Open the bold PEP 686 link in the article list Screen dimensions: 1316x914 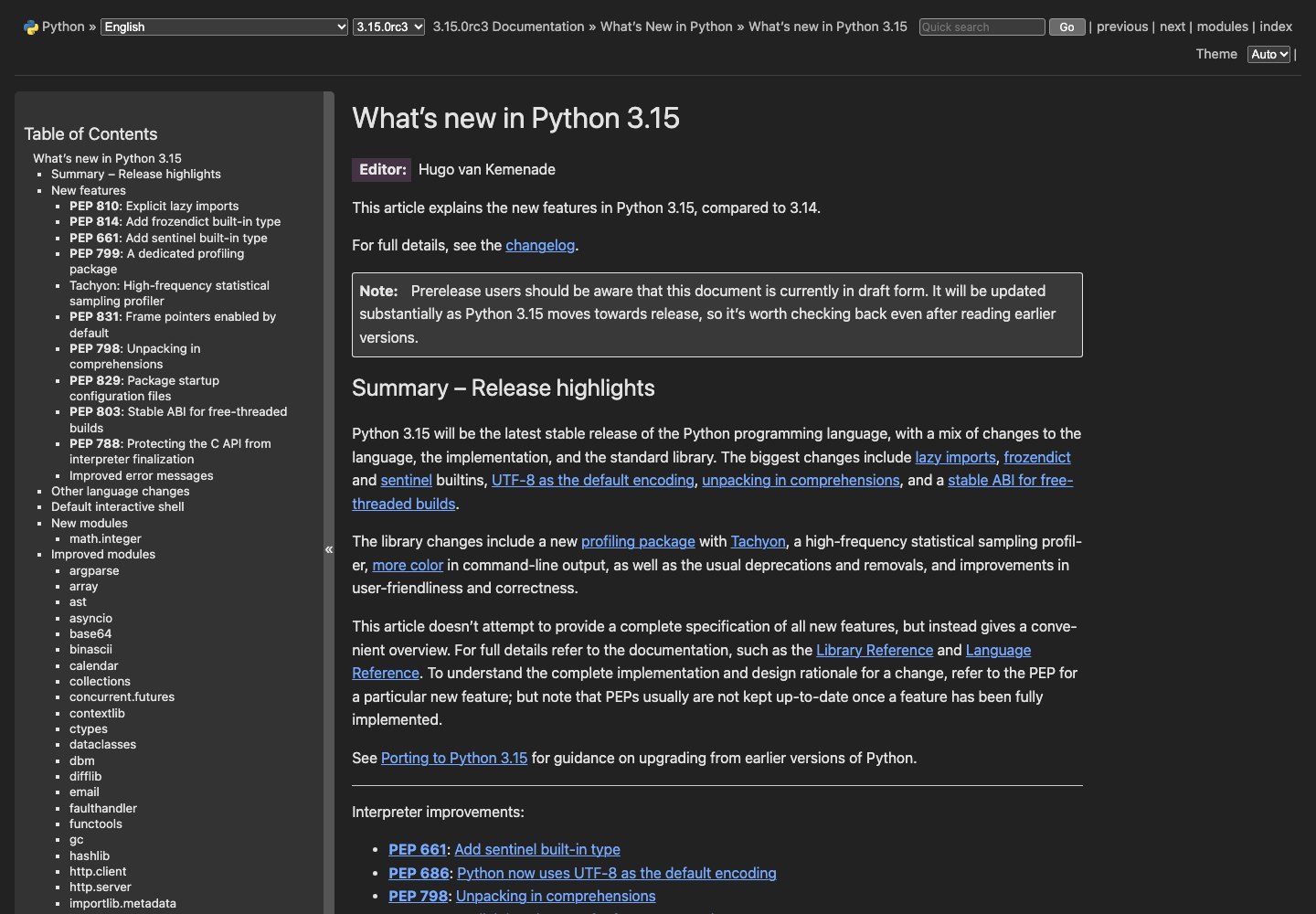(x=419, y=873)
